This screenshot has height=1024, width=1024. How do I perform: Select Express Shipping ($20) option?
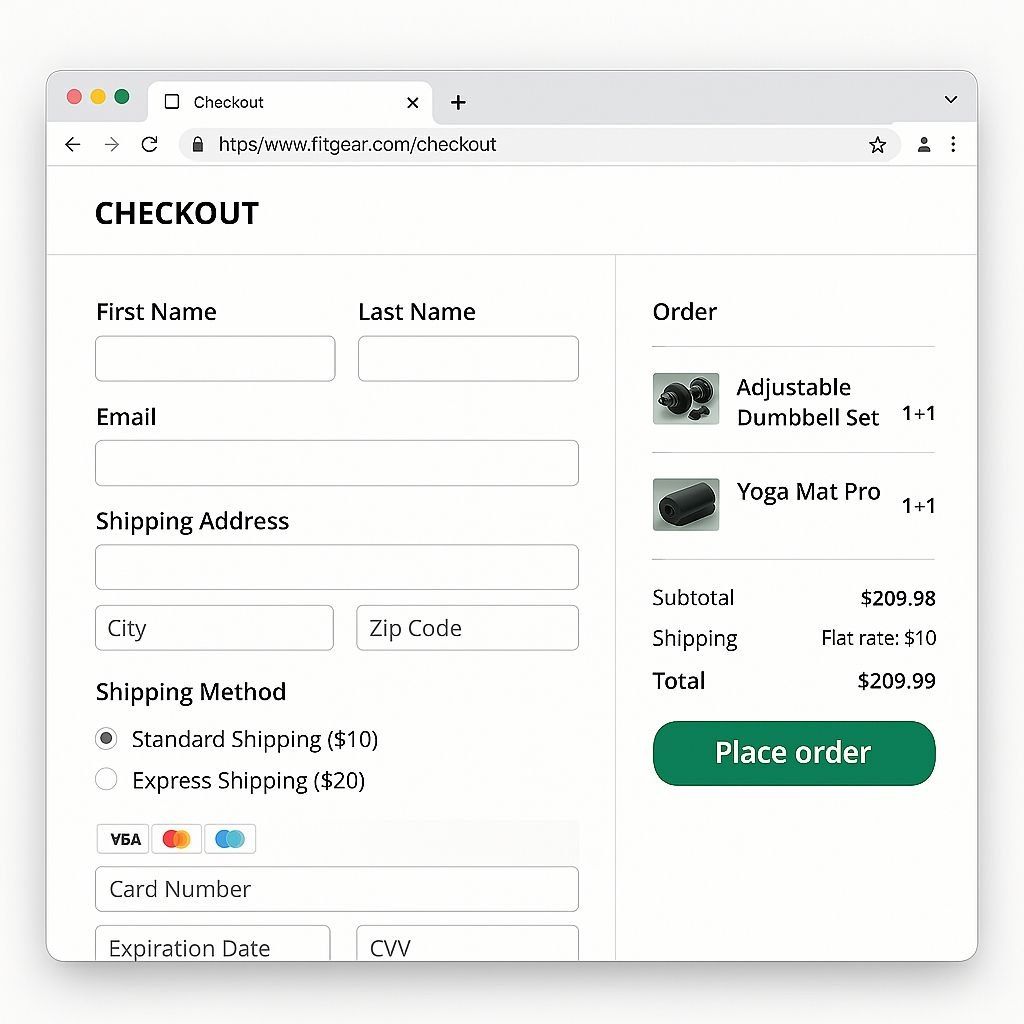tap(106, 780)
